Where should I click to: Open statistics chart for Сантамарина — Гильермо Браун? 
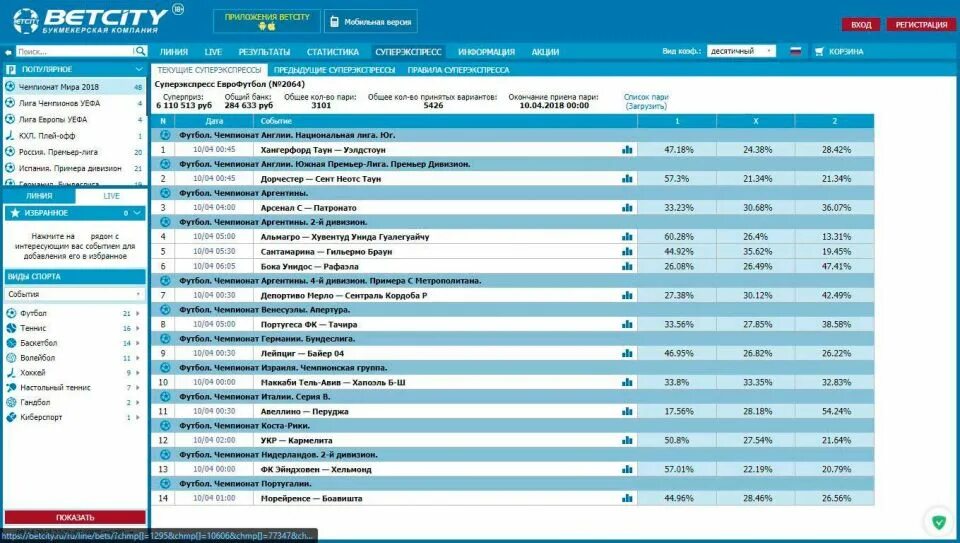pyautogui.click(x=627, y=251)
